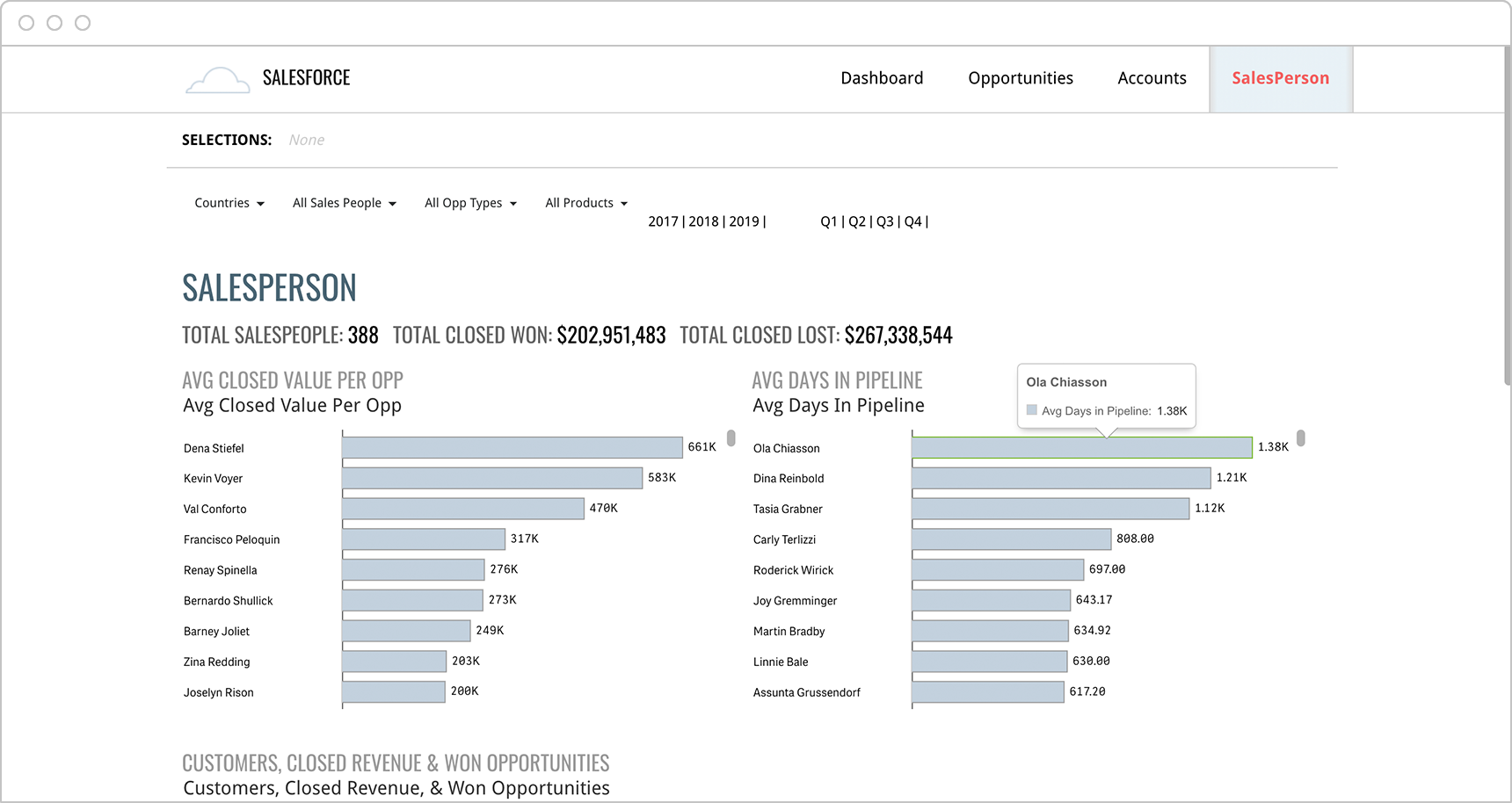This screenshot has width=1512, height=803.
Task: Click the page vertical scrollbar
Action: tap(1507, 215)
